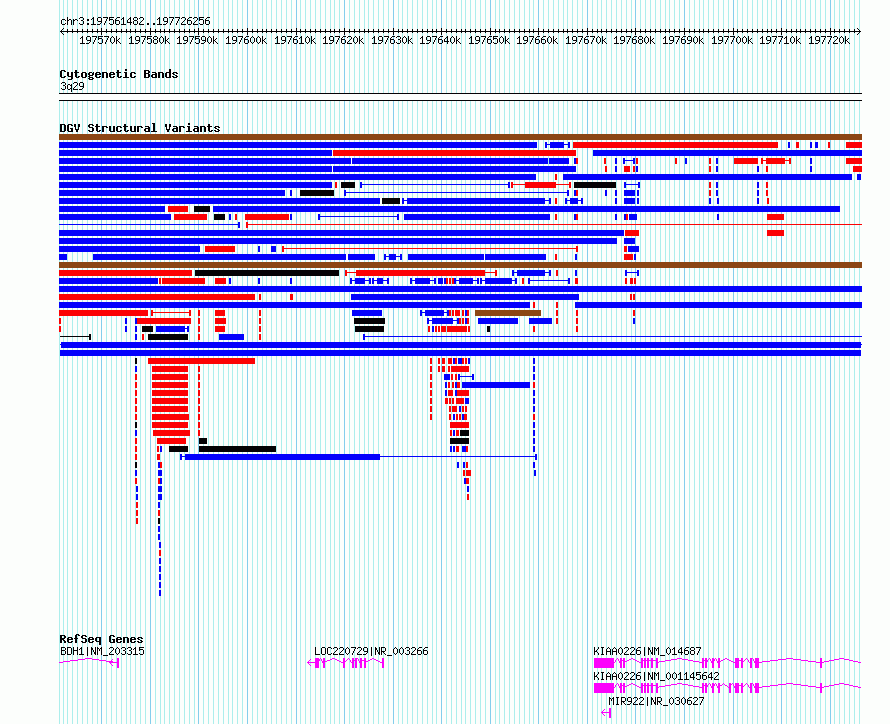Image resolution: width=890 pixels, height=724 pixels.
Task: Click the chr3:197561482..197726256 coordinate label
Action: 135,21
